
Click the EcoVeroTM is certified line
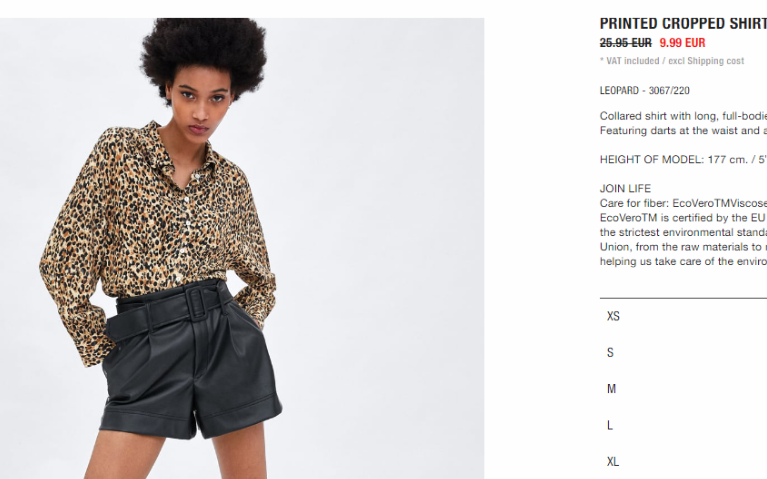[x=683, y=218]
